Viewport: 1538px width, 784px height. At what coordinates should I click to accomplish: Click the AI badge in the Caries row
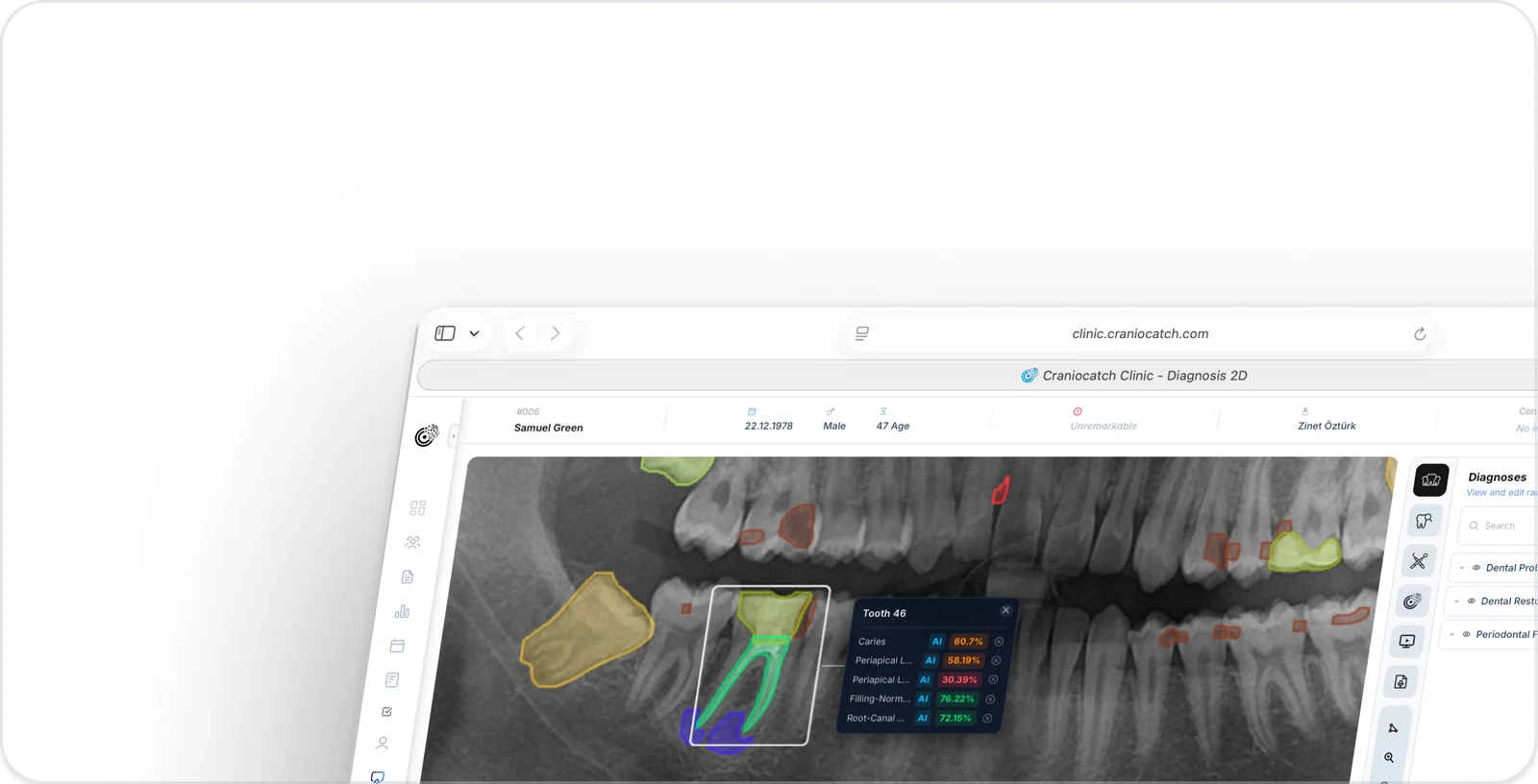tap(937, 641)
